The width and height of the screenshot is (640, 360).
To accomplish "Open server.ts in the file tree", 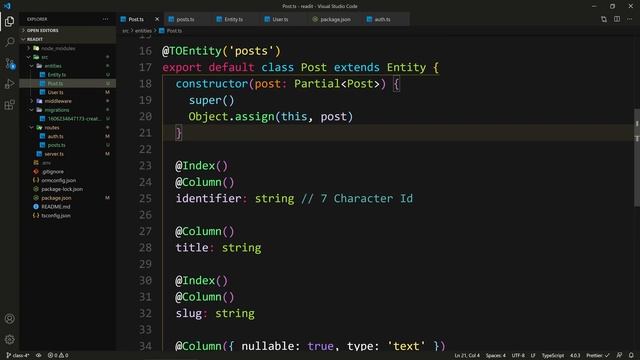I will 54,154.
